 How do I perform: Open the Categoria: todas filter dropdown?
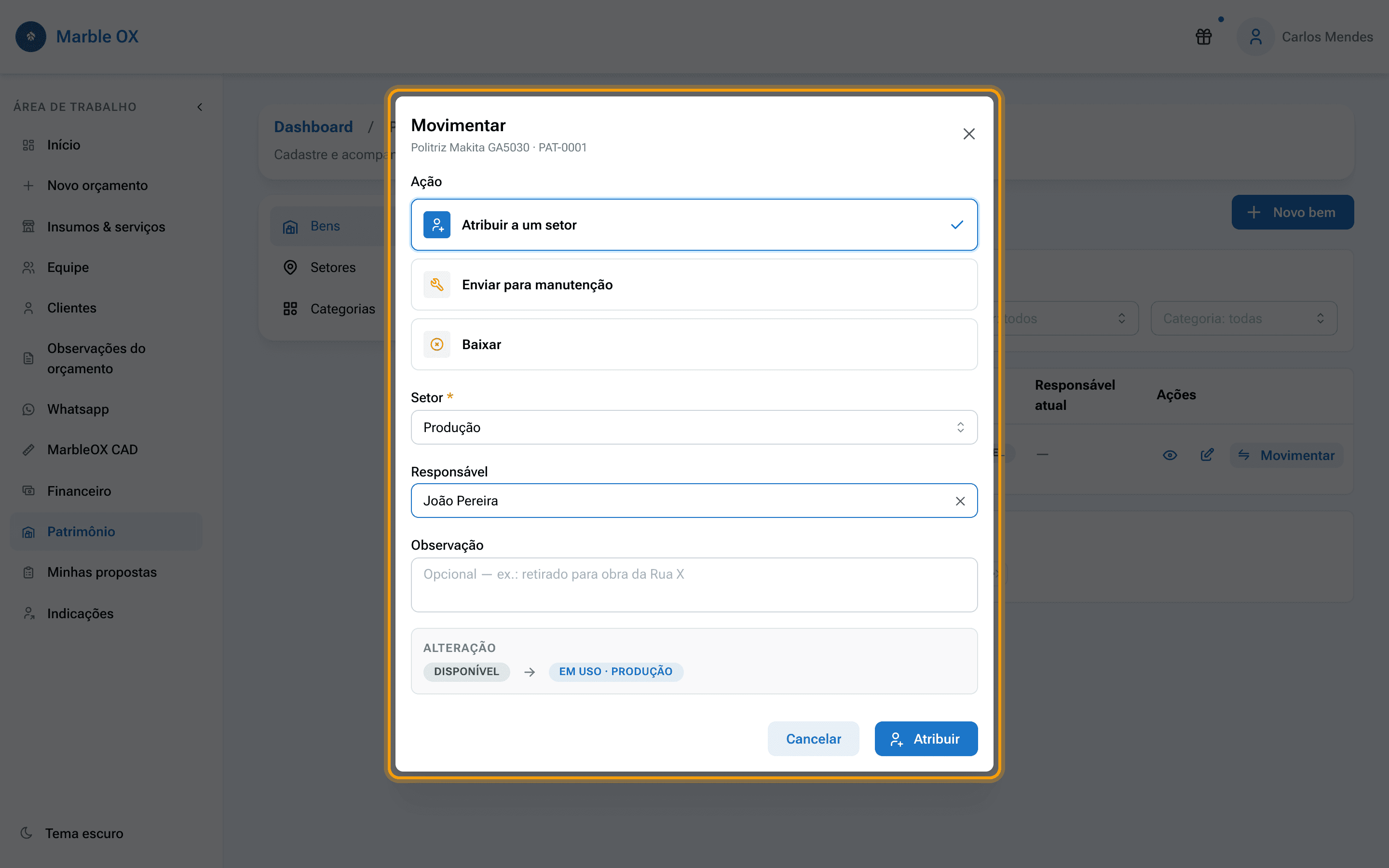coord(1244,319)
